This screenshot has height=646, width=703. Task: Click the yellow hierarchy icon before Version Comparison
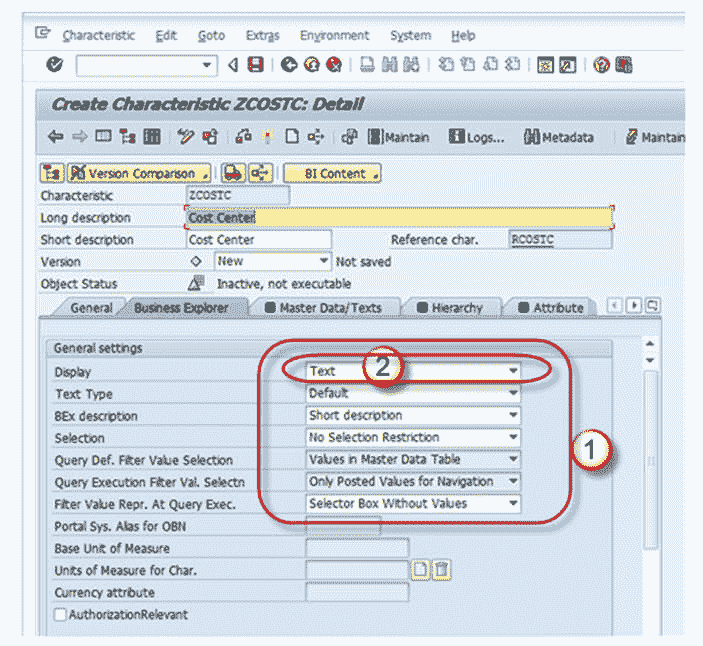(52, 173)
